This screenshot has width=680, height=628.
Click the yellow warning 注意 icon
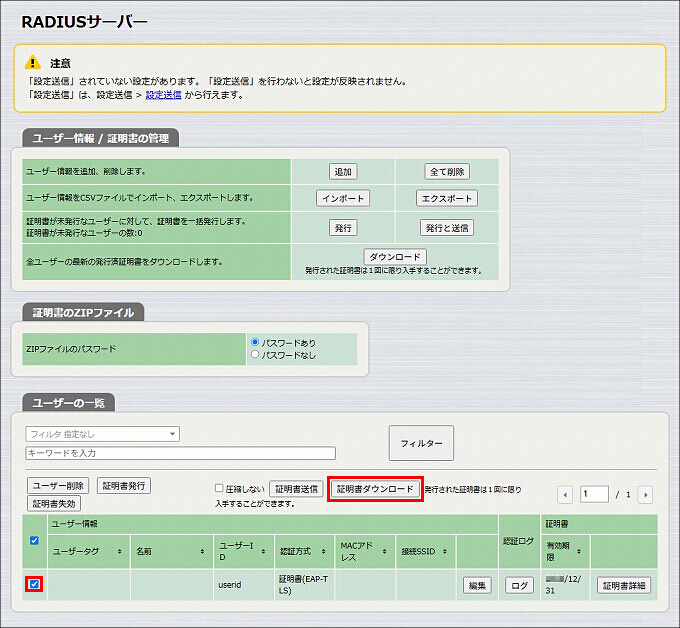(33, 62)
